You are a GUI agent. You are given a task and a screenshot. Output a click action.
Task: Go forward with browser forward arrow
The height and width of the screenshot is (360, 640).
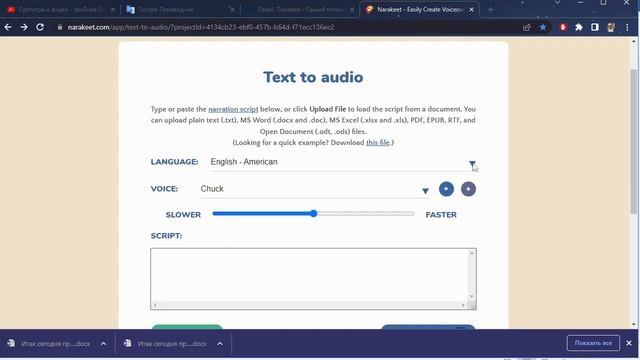point(24,27)
